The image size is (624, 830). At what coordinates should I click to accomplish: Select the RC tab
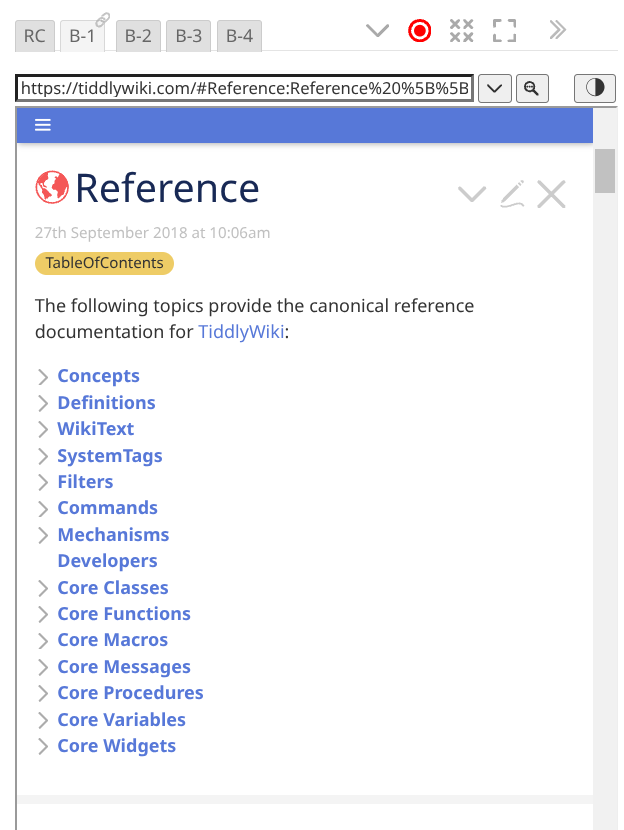[x=35, y=37]
